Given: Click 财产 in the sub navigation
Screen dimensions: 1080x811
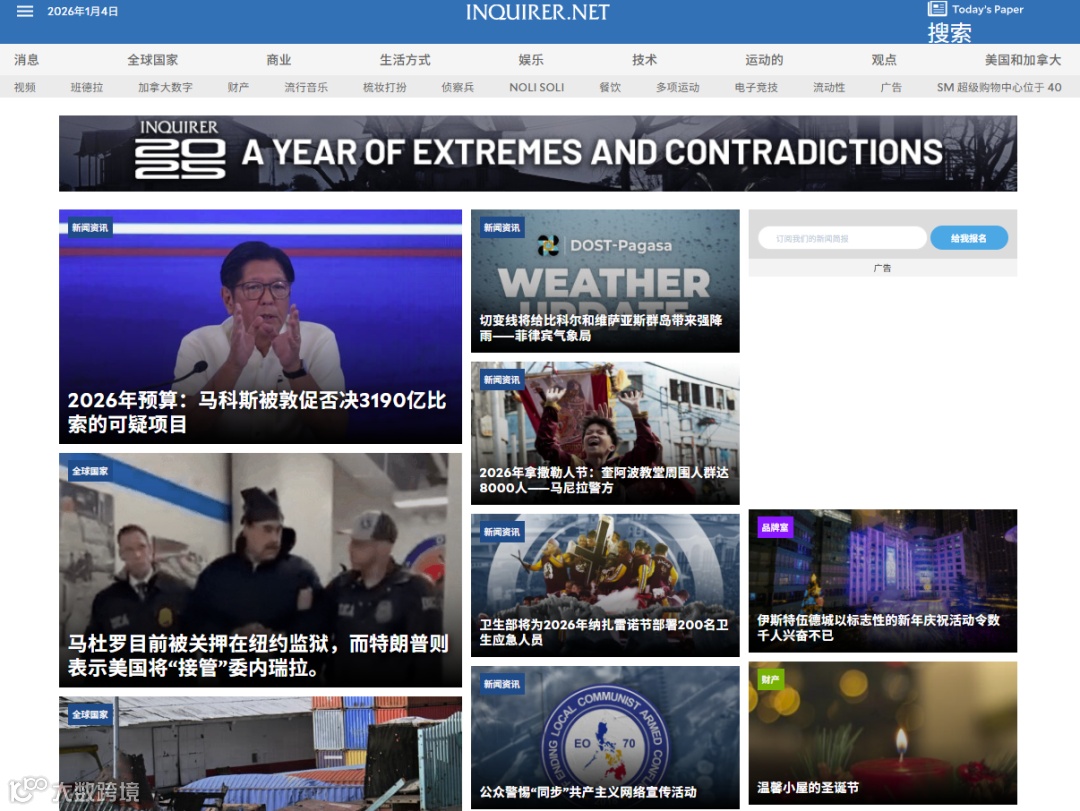Looking at the screenshot, I should tap(238, 87).
